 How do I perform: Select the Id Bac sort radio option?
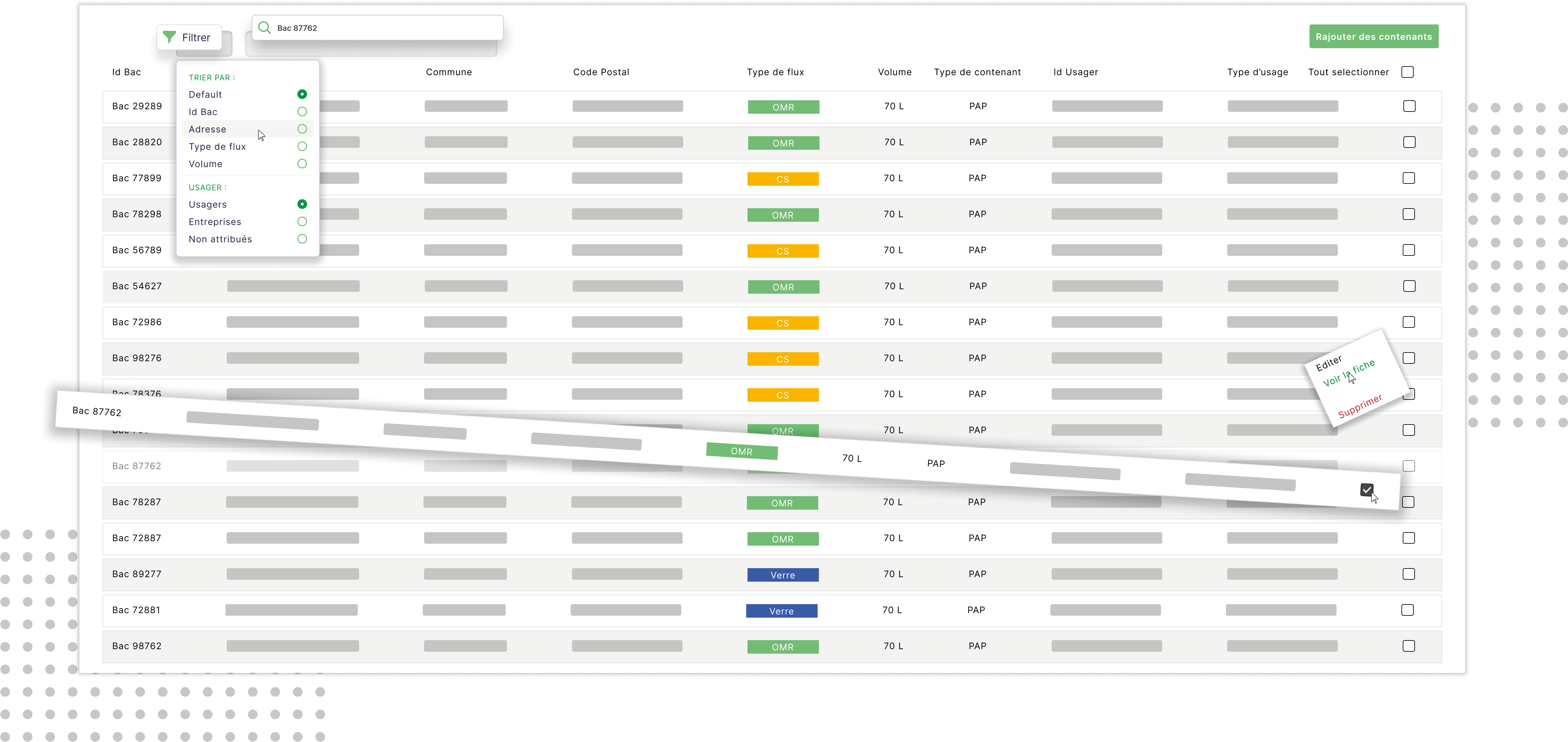click(x=302, y=112)
